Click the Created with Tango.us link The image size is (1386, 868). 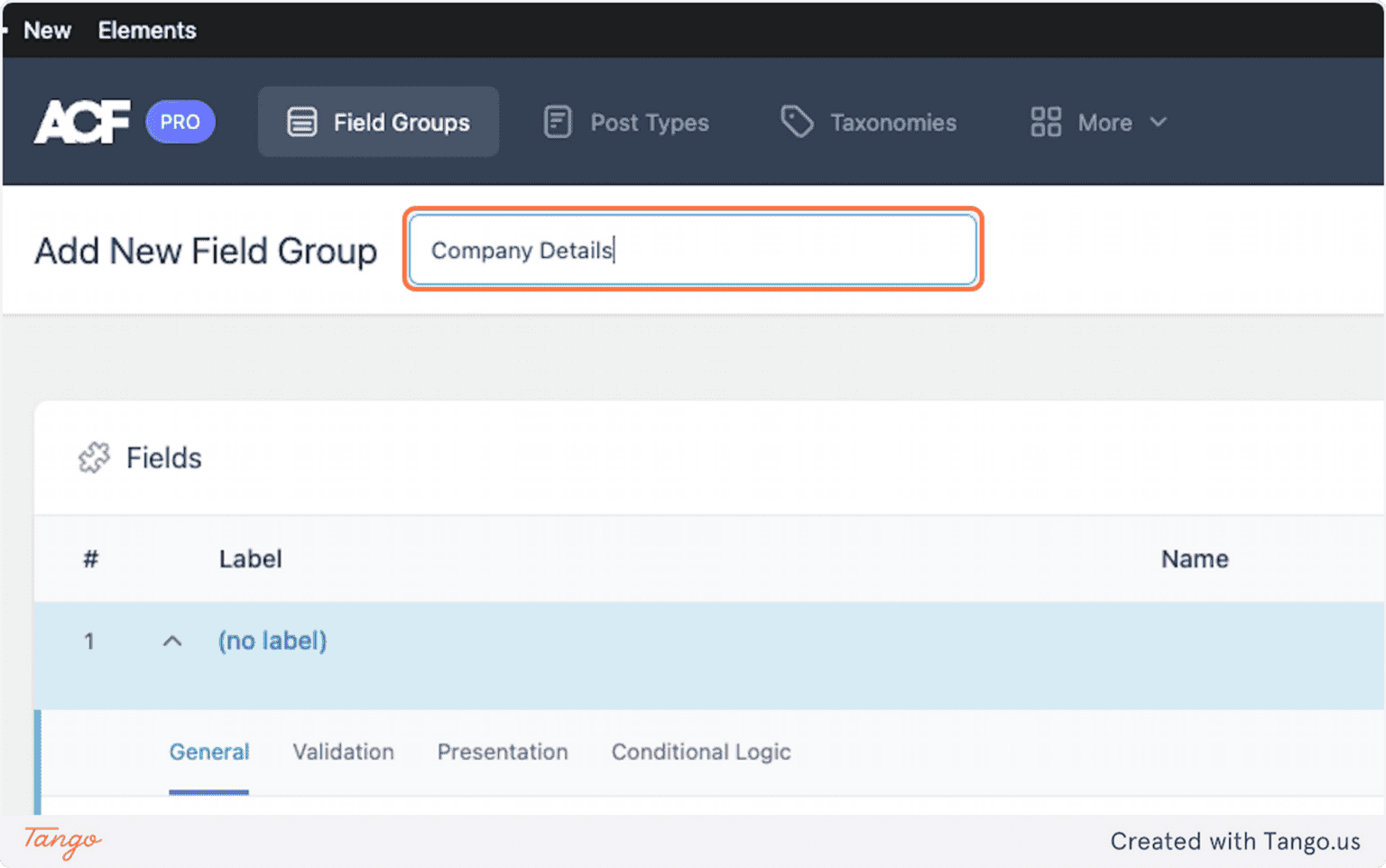[1236, 841]
